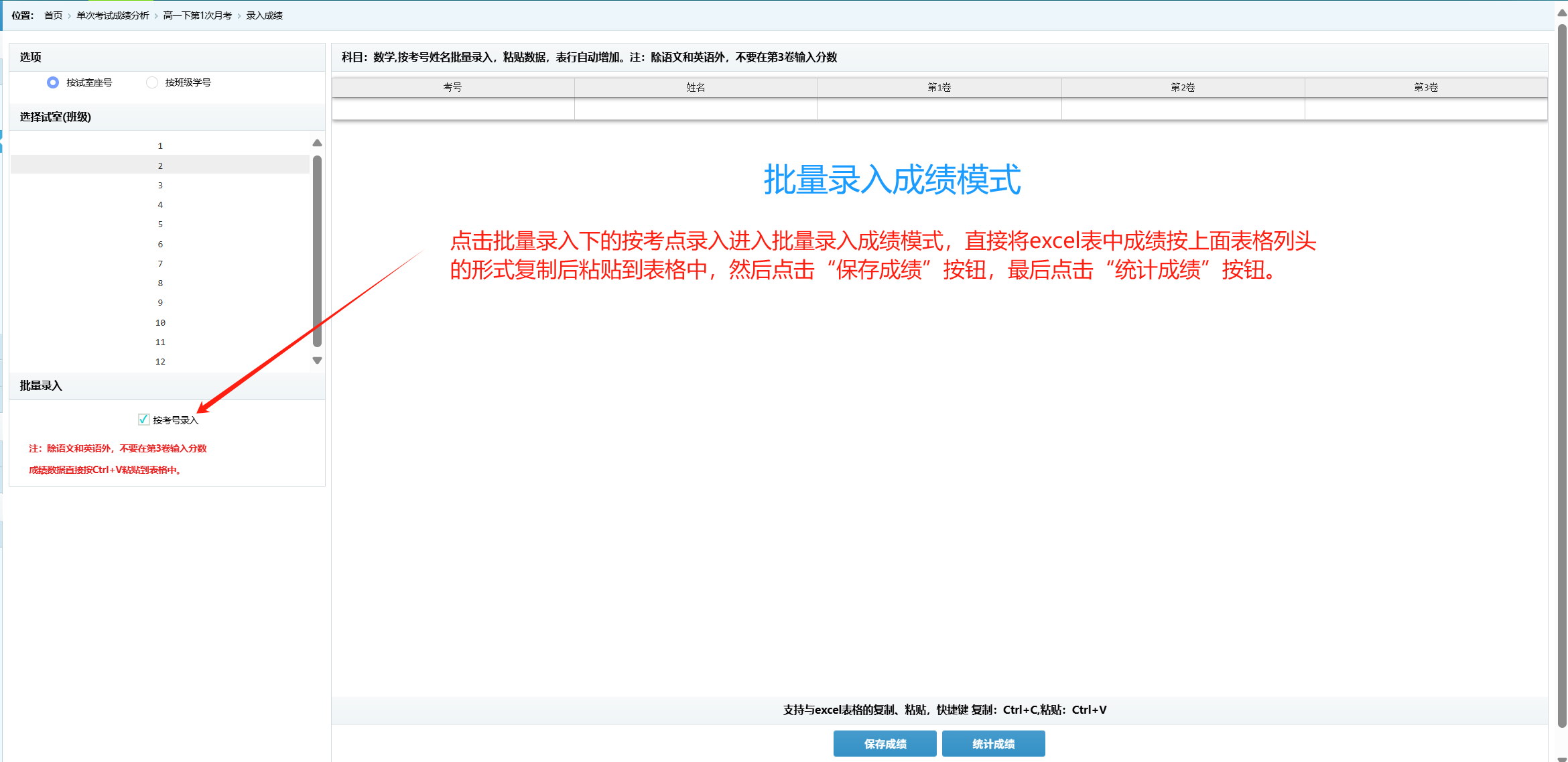
Task: Click the 选项 panel header
Action: [167, 57]
